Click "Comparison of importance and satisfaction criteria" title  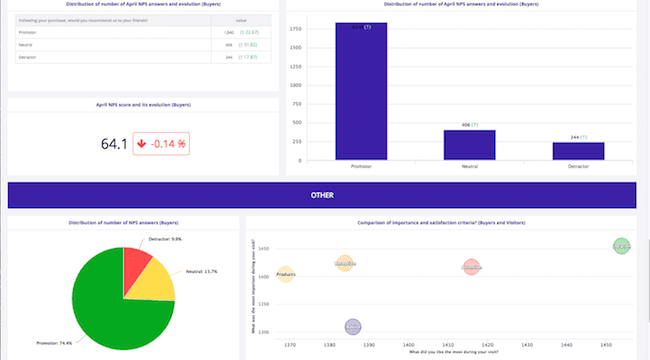(x=441, y=223)
